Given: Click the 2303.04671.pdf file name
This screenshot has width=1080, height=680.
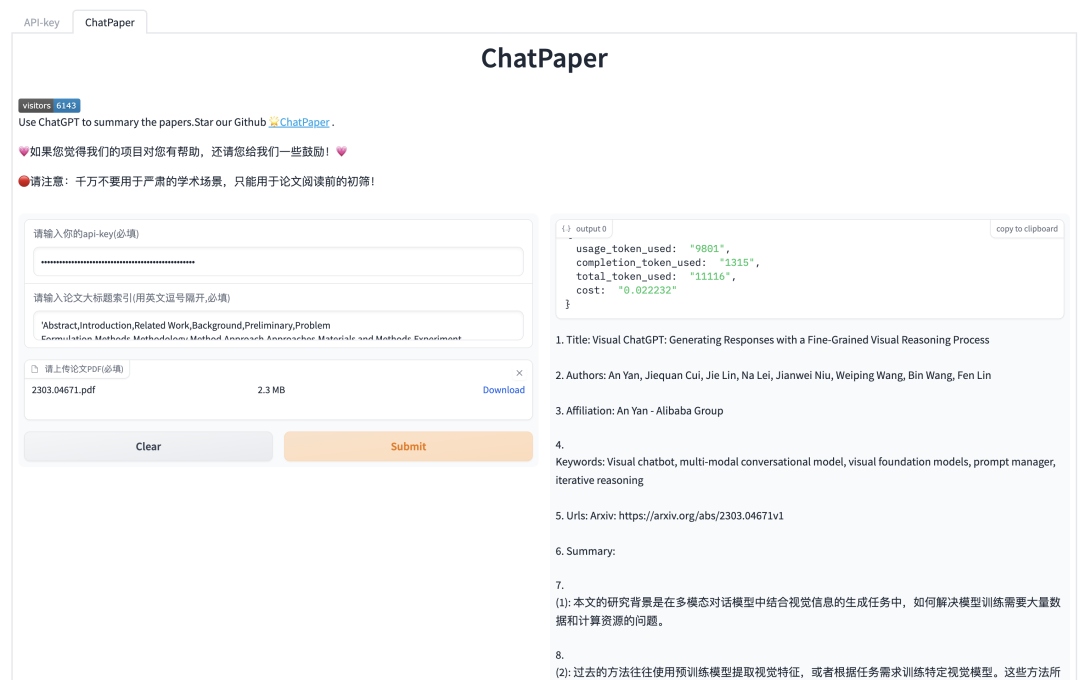Looking at the screenshot, I should (63, 390).
